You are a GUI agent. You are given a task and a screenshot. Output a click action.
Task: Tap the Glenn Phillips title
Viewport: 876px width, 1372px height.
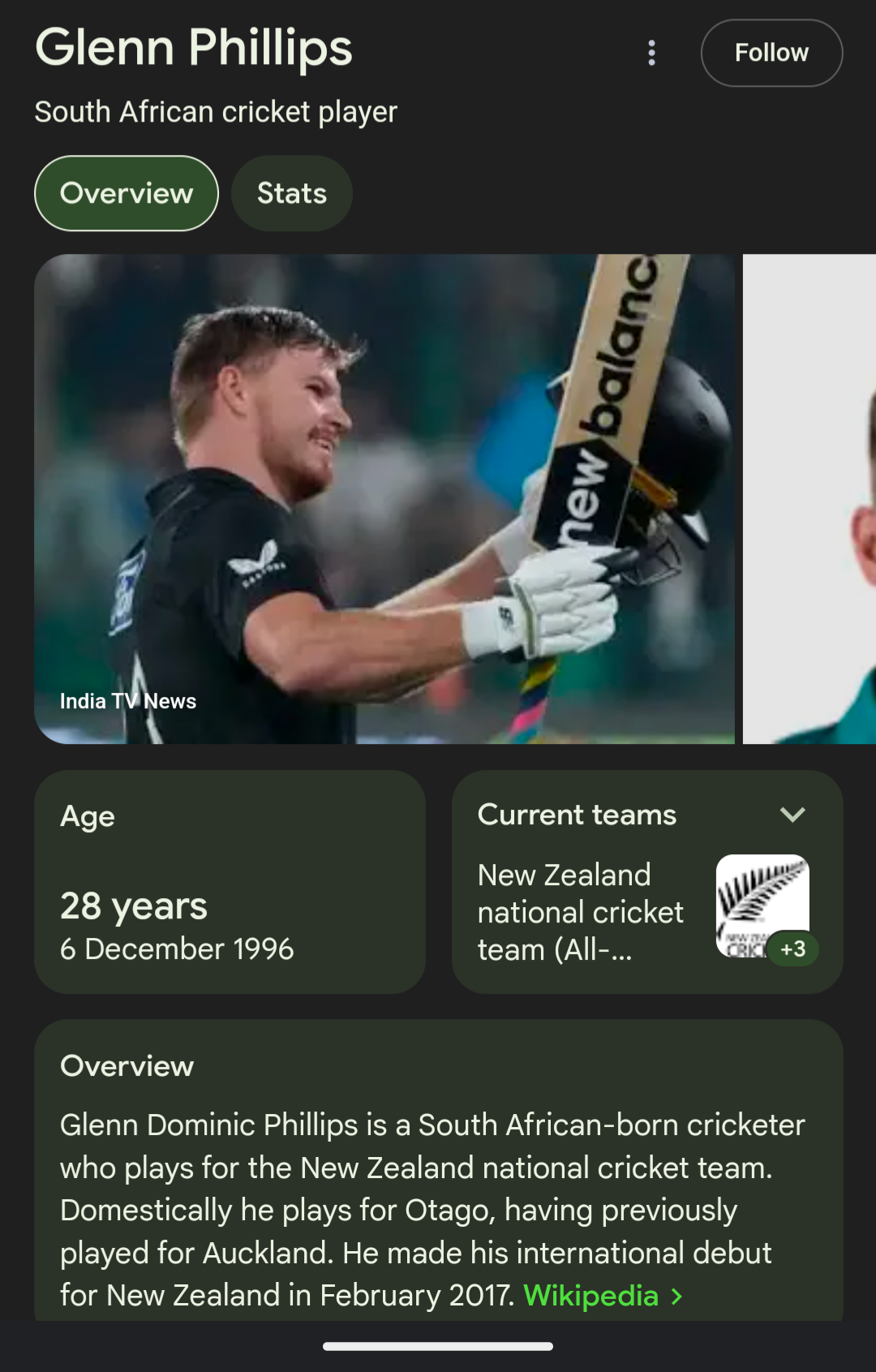tap(193, 47)
